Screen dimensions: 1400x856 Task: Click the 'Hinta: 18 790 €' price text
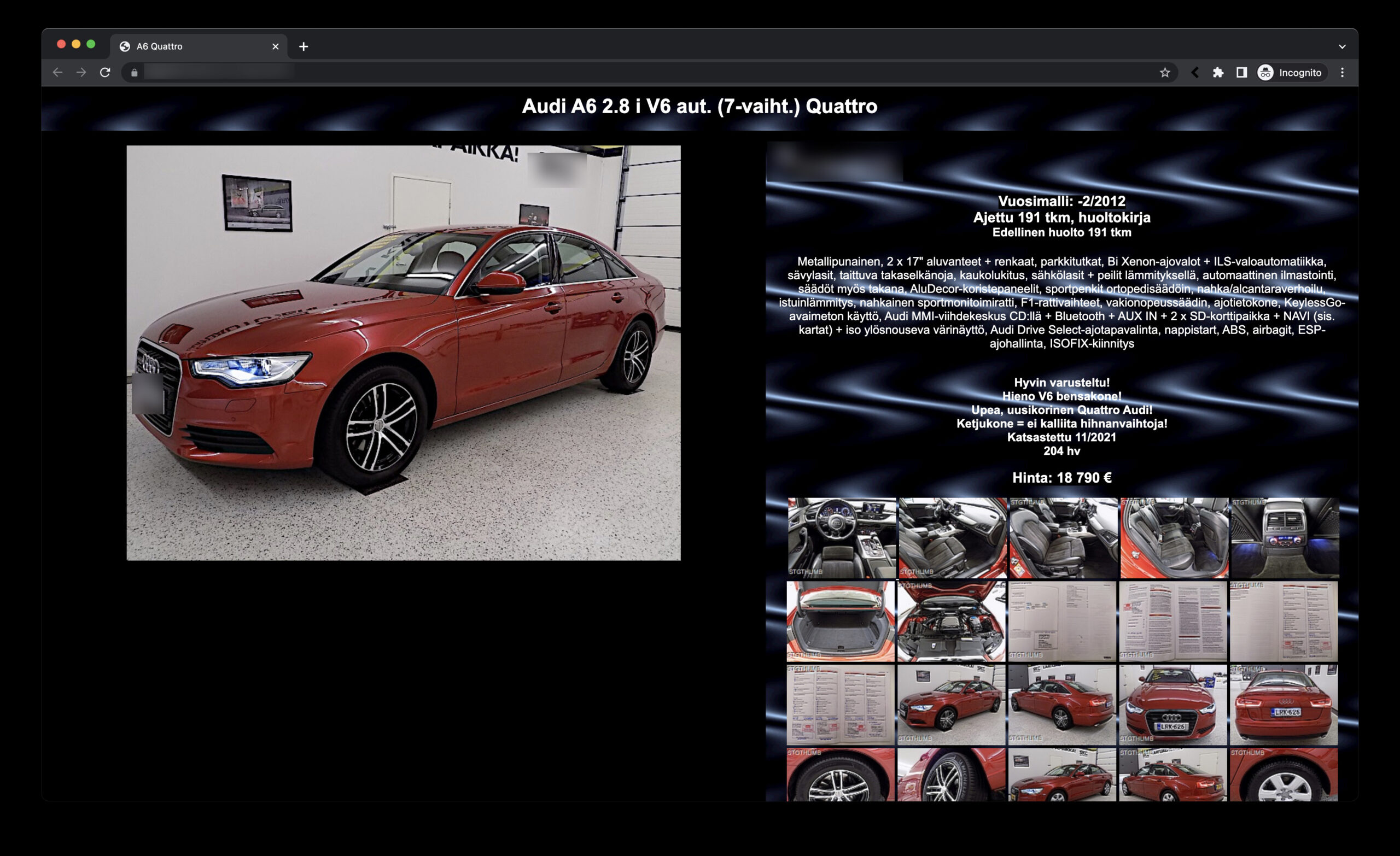pos(1062,478)
